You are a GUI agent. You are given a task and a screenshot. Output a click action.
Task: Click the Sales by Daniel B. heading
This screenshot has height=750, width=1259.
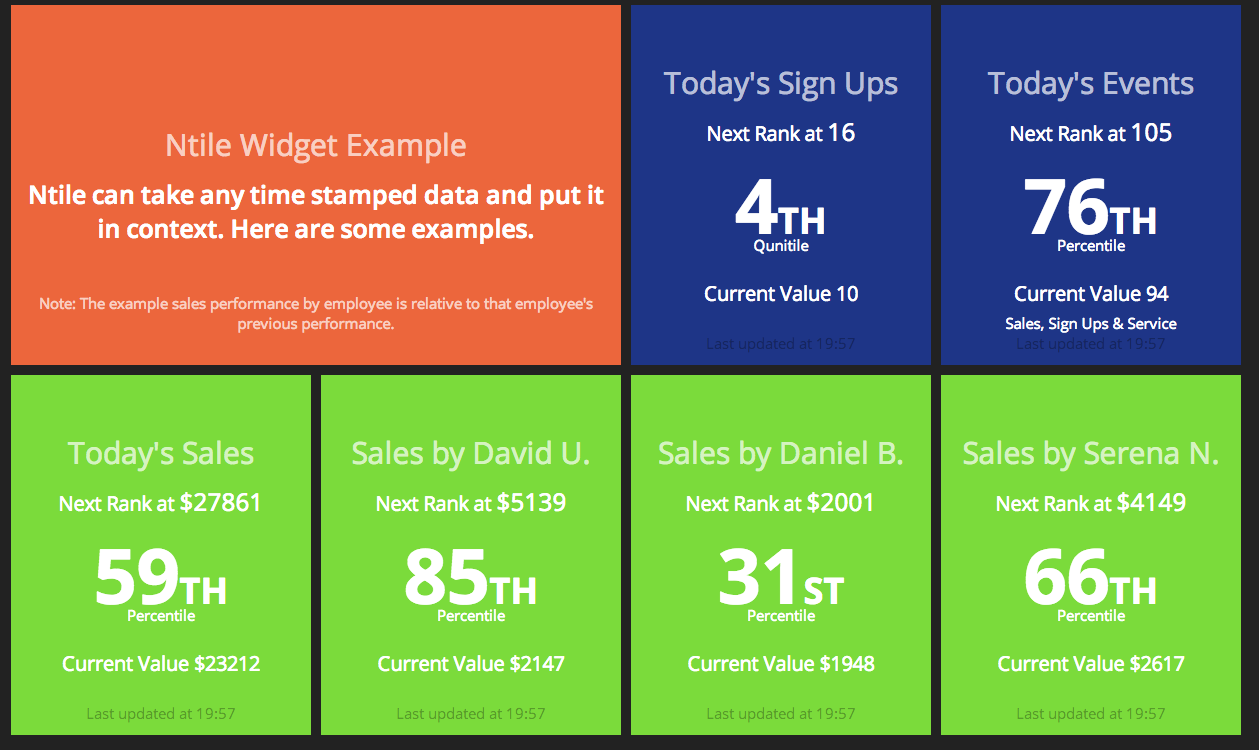pos(781,454)
